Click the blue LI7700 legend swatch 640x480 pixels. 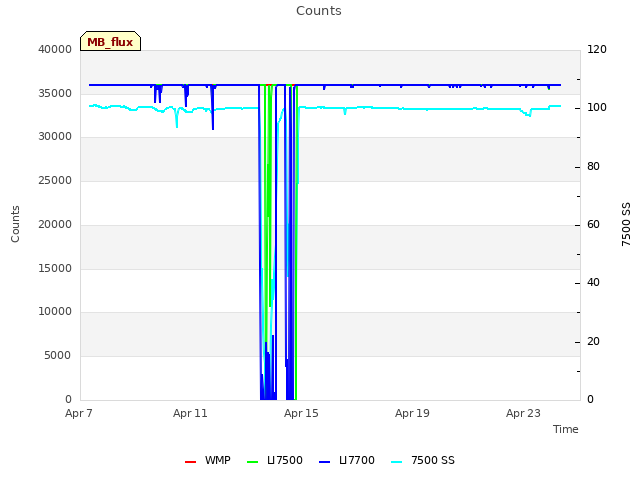click(x=324, y=462)
